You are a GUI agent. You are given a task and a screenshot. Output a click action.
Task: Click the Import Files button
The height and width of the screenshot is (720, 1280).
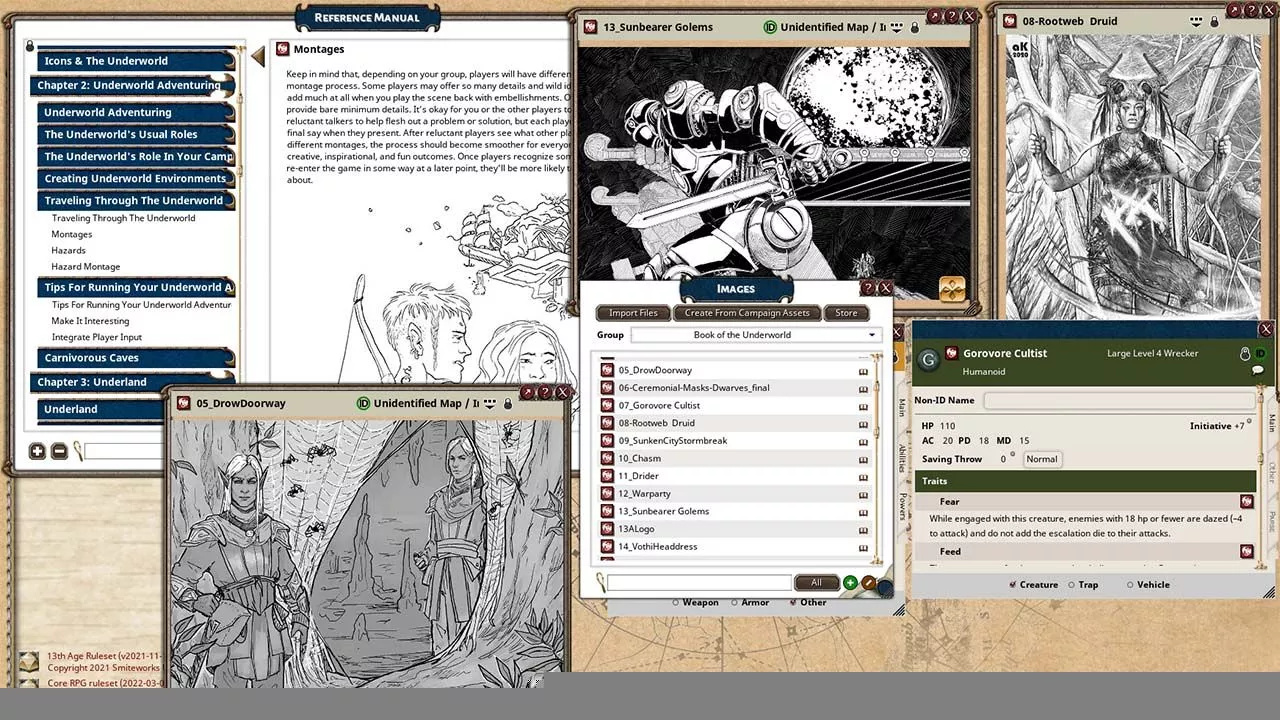(x=633, y=313)
